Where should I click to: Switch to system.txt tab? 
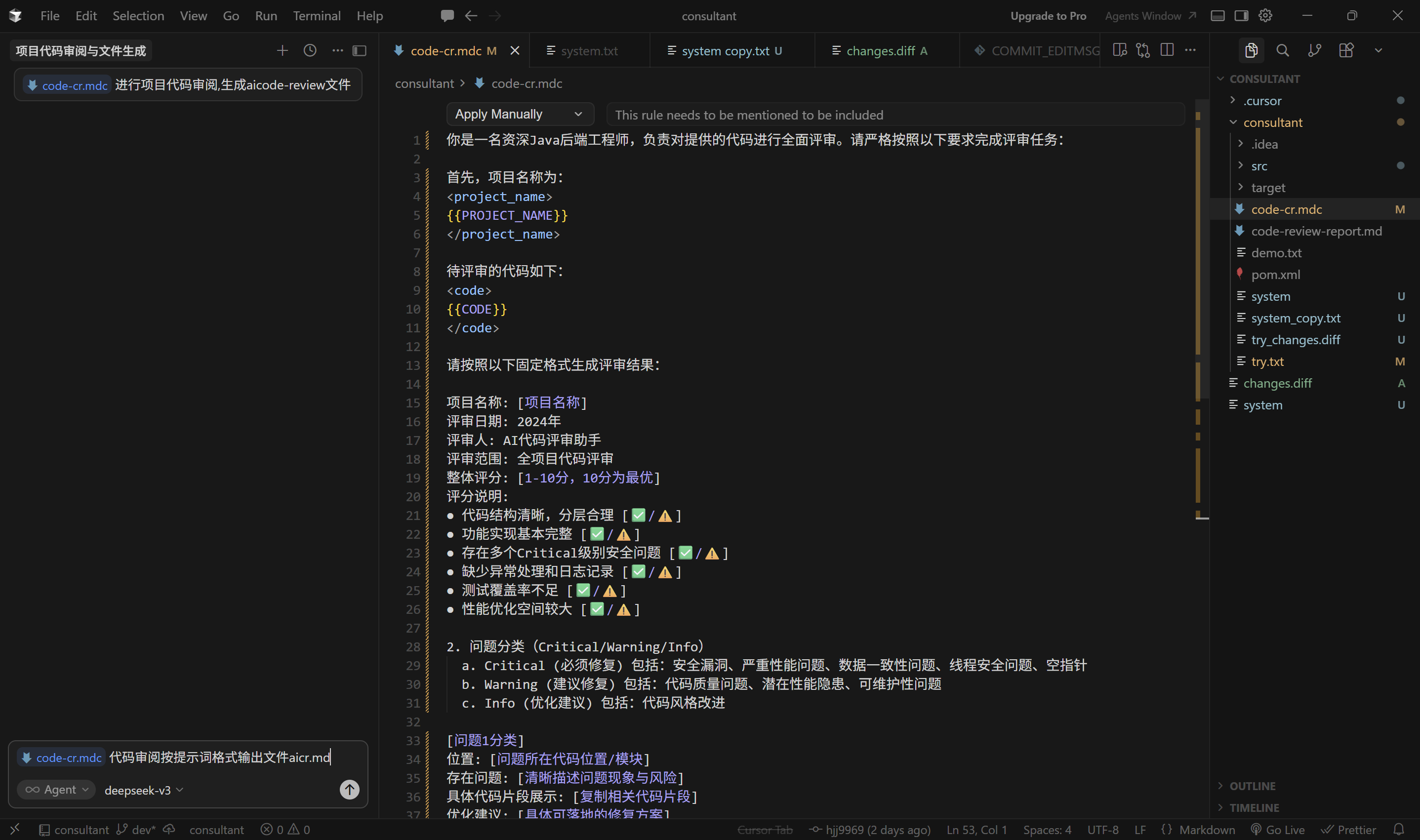(x=589, y=50)
